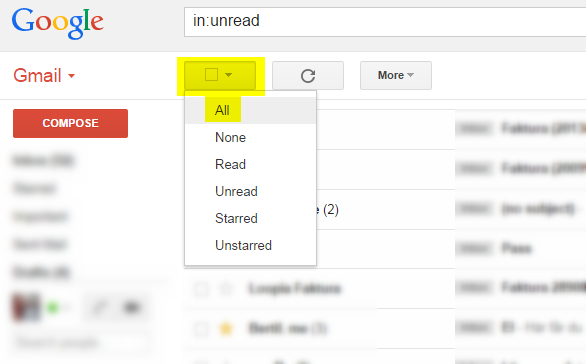Click the yellow star on the email row
Screen dimensions: 586x364
click(226, 328)
